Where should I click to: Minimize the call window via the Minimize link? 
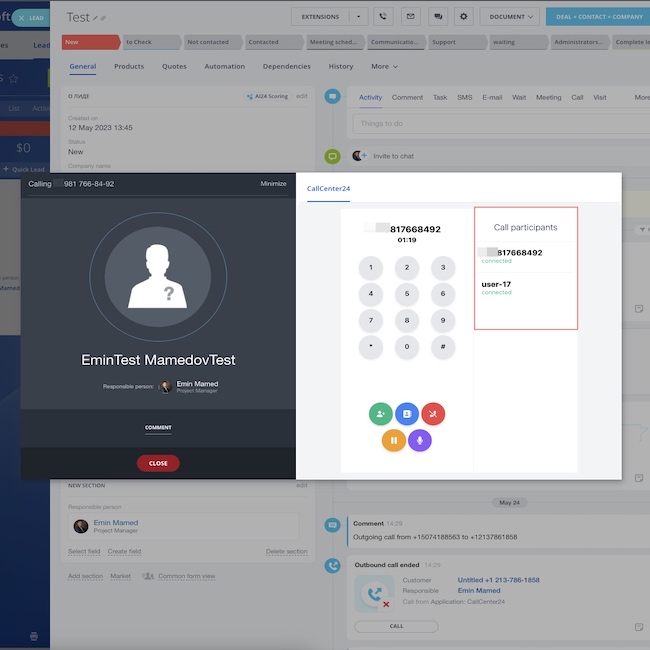click(273, 184)
